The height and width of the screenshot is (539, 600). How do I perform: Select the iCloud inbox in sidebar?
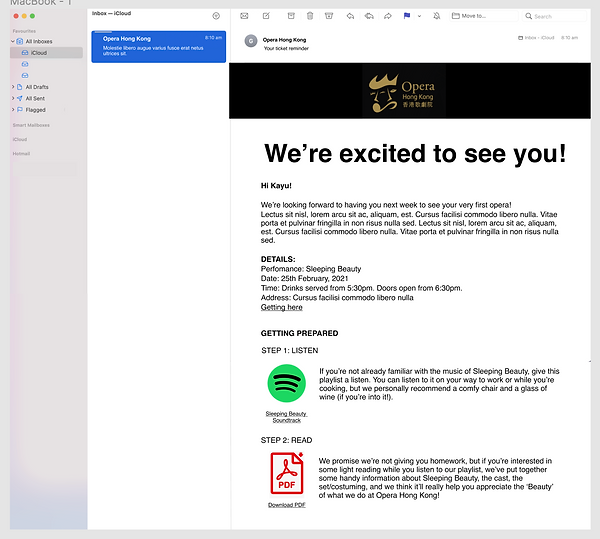(46, 53)
